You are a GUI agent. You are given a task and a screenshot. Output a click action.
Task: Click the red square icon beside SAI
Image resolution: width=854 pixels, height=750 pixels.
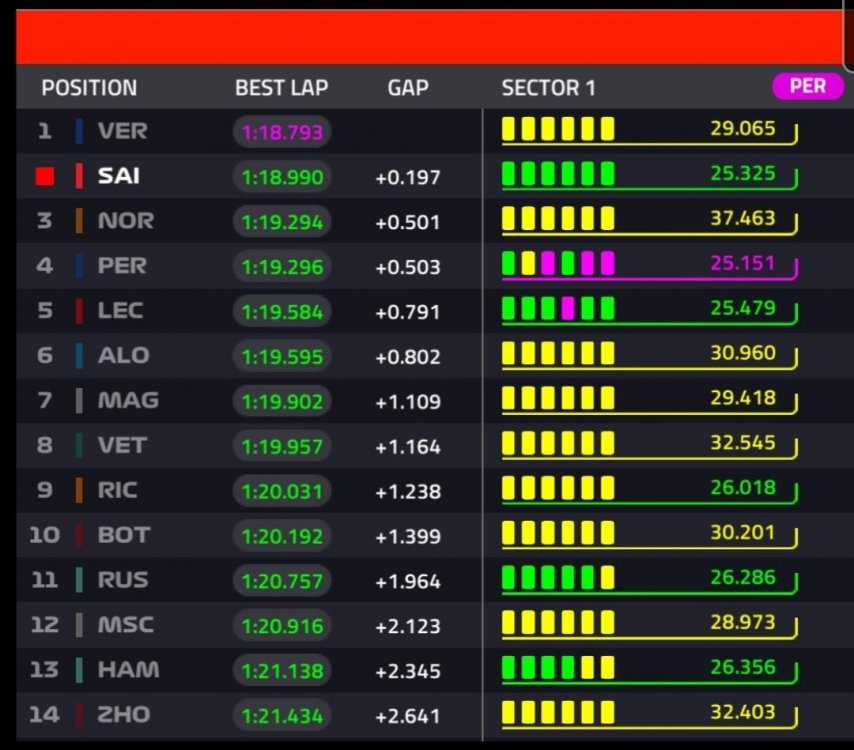click(45, 176)
